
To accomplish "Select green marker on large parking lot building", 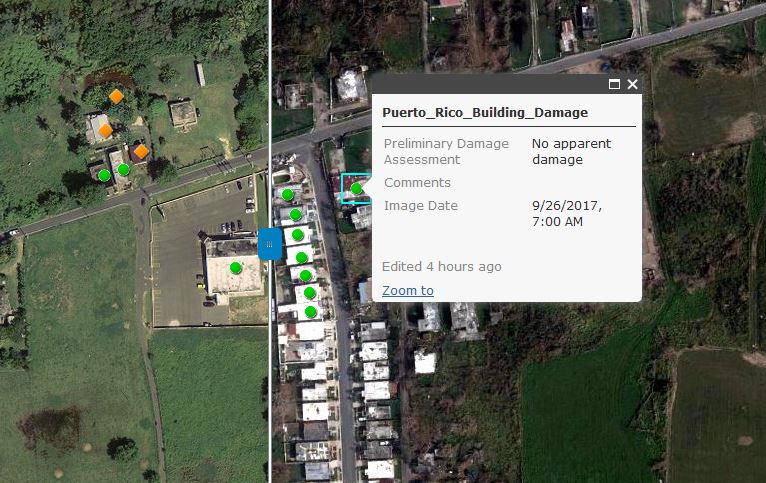I will (x=236, y=268).
